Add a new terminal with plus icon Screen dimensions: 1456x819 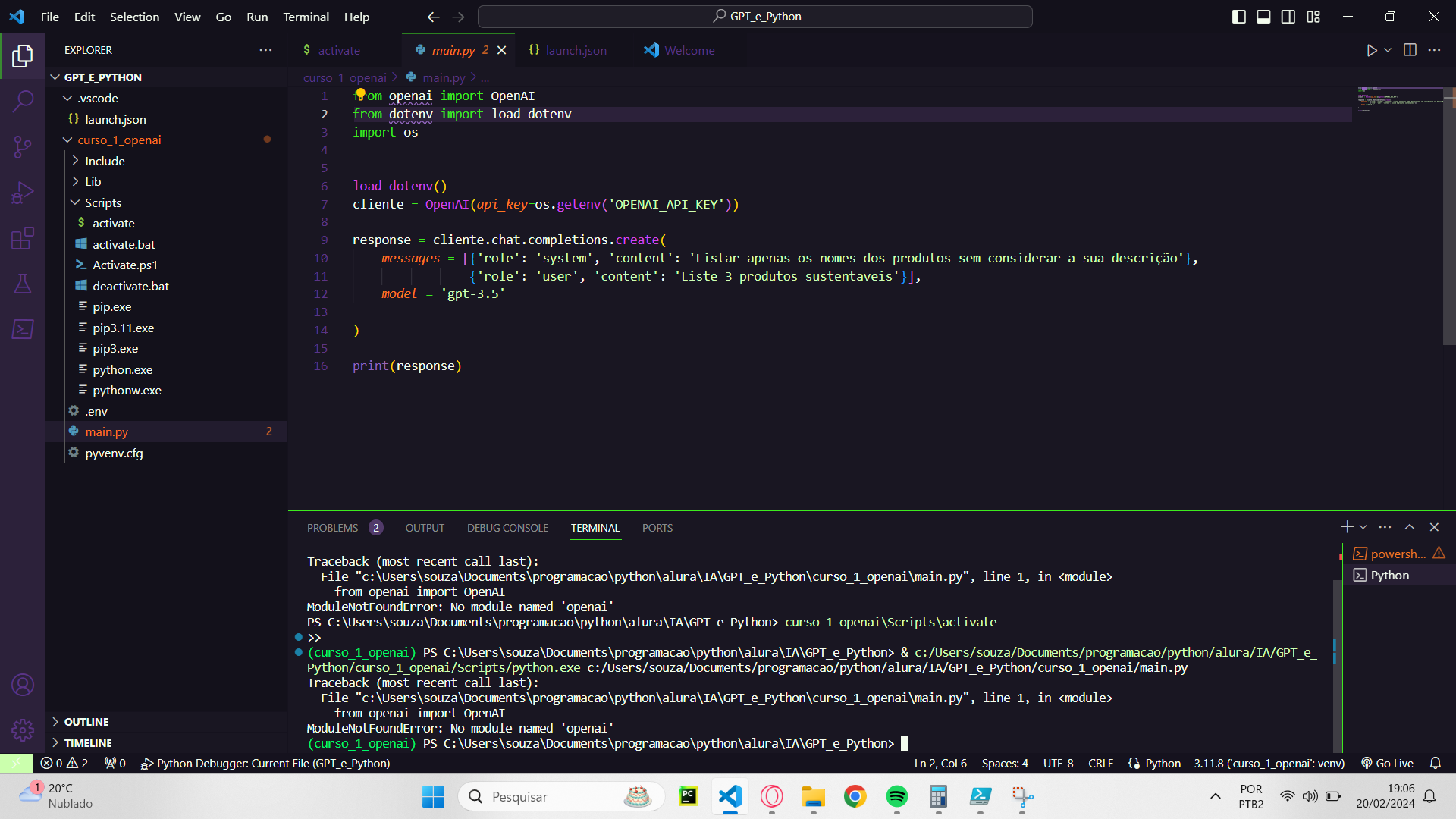tap(1347, 527)
